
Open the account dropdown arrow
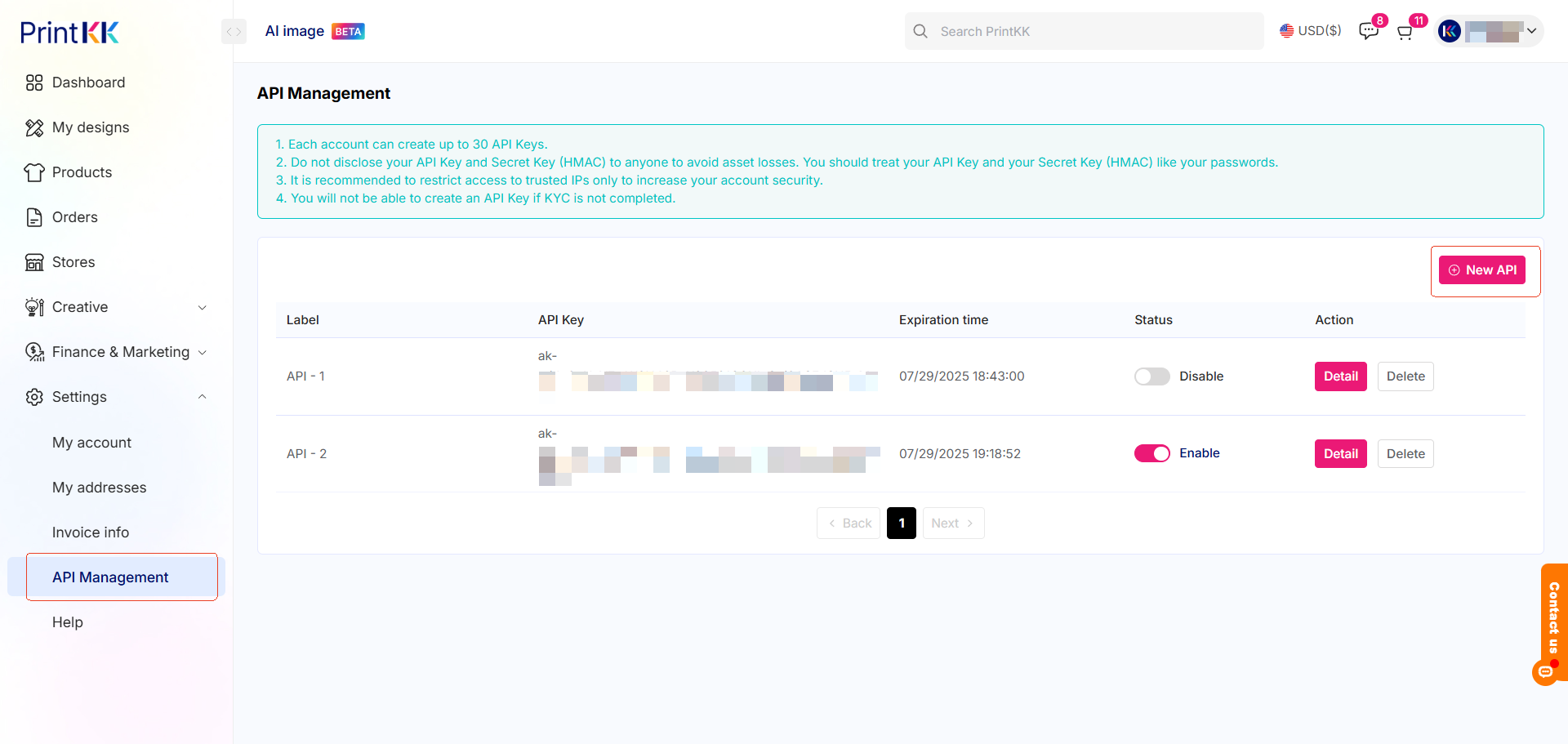coord(1532,31)
